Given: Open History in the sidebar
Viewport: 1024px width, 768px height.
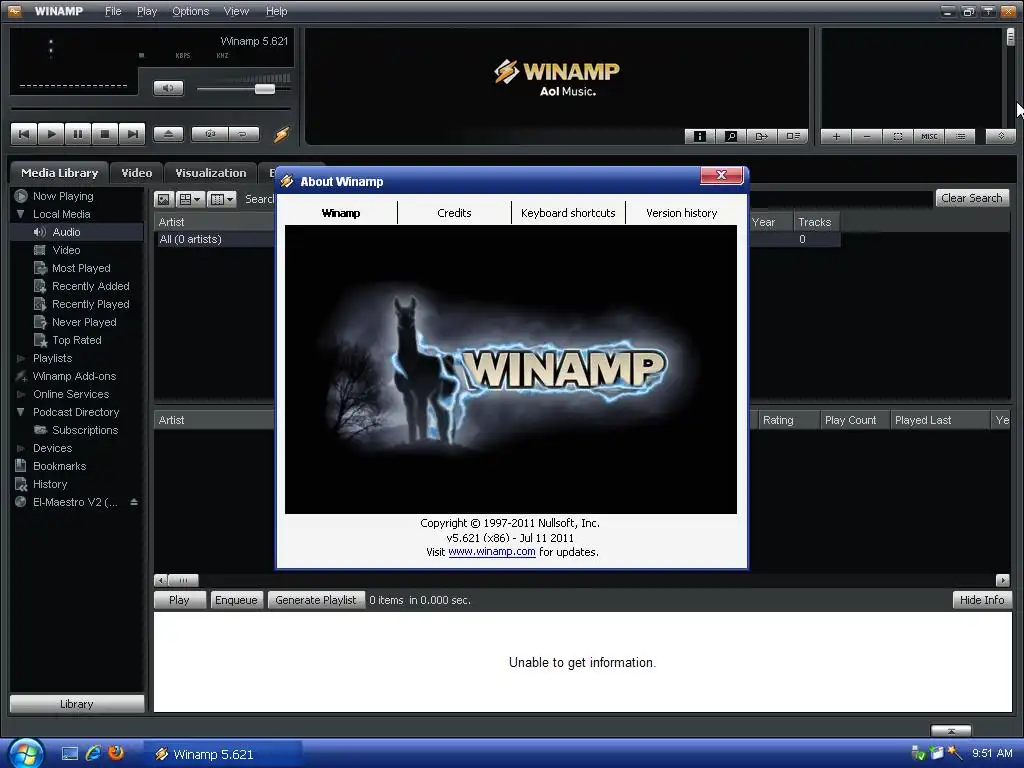Looking at the screenshot, I should click(x=50, y=485).
